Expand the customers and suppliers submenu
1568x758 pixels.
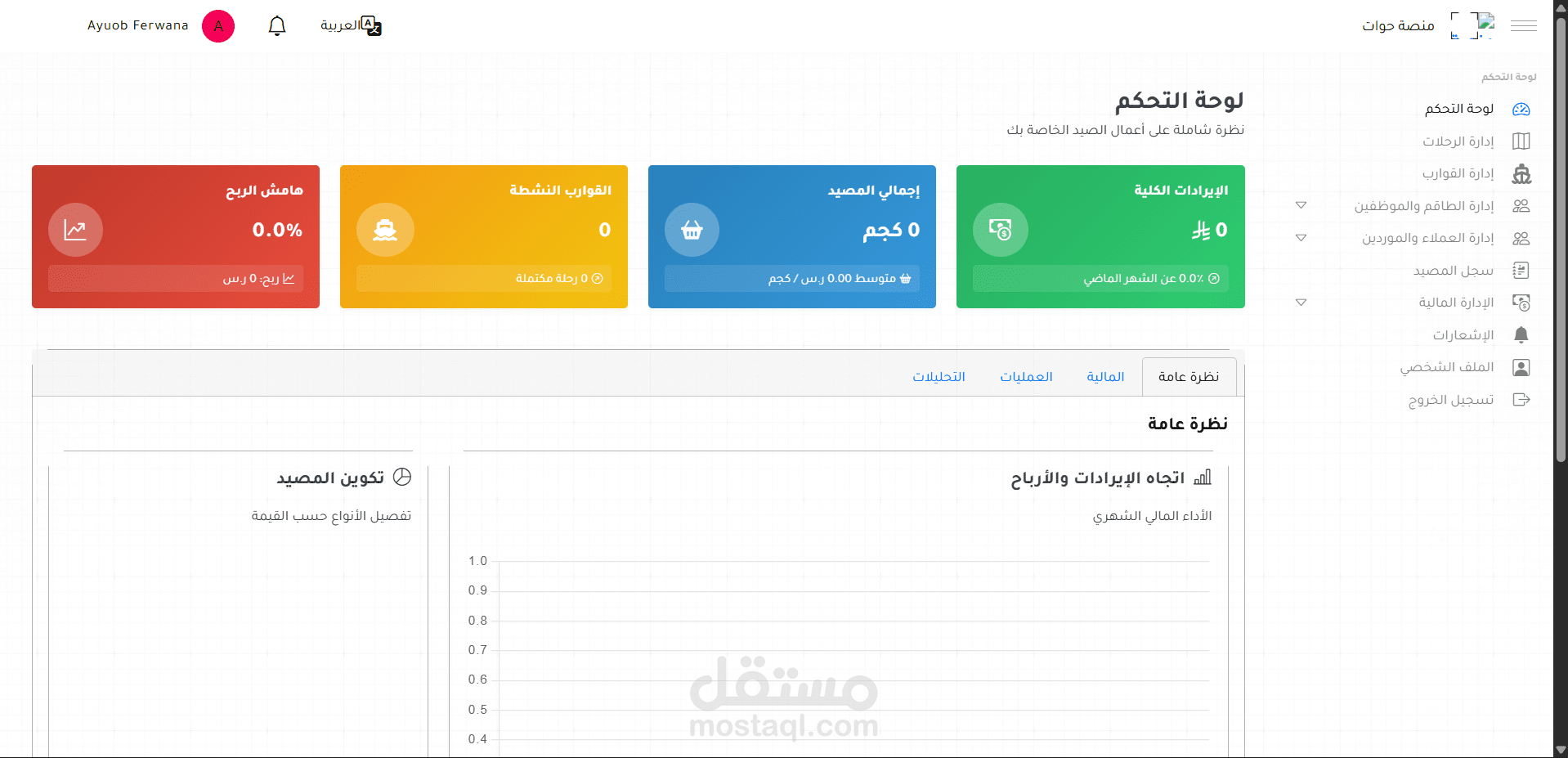1301,238
